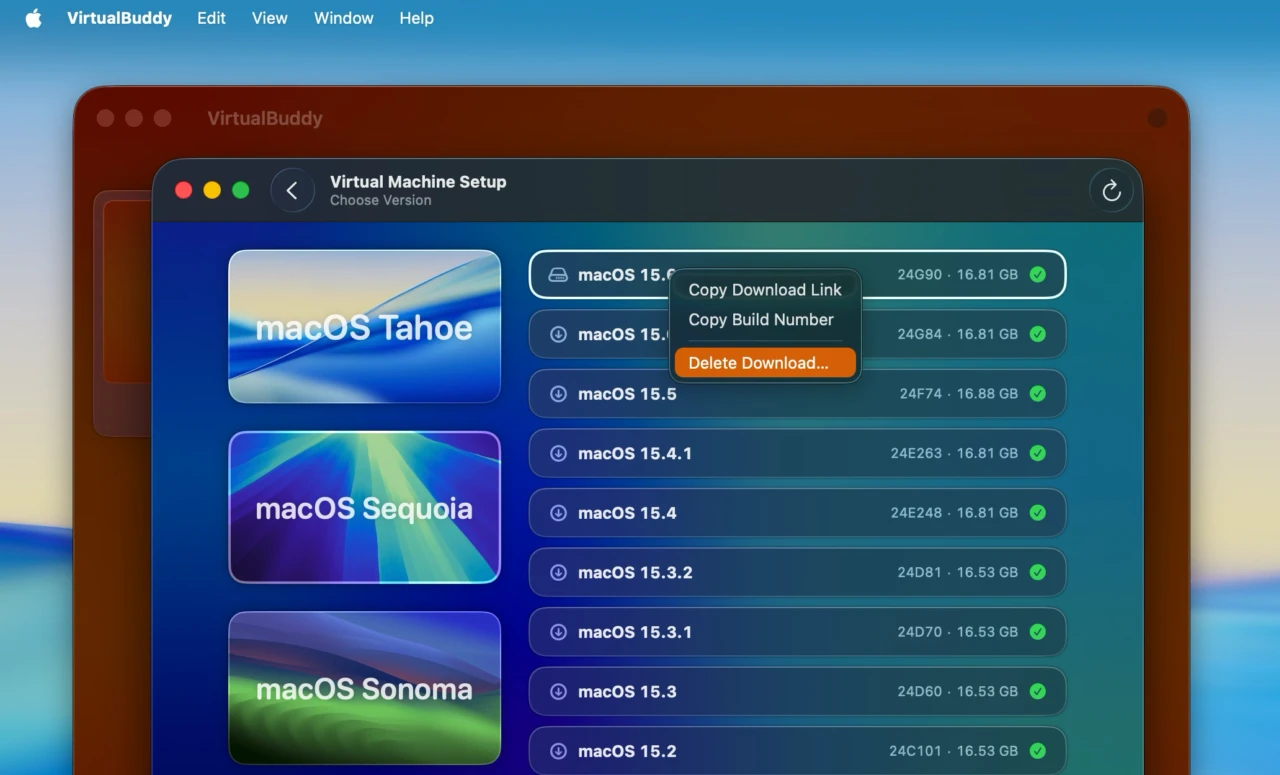Click the drive icon on selected row
Viewport: 1280px width, 775px height.
click(x=558, y=275)
